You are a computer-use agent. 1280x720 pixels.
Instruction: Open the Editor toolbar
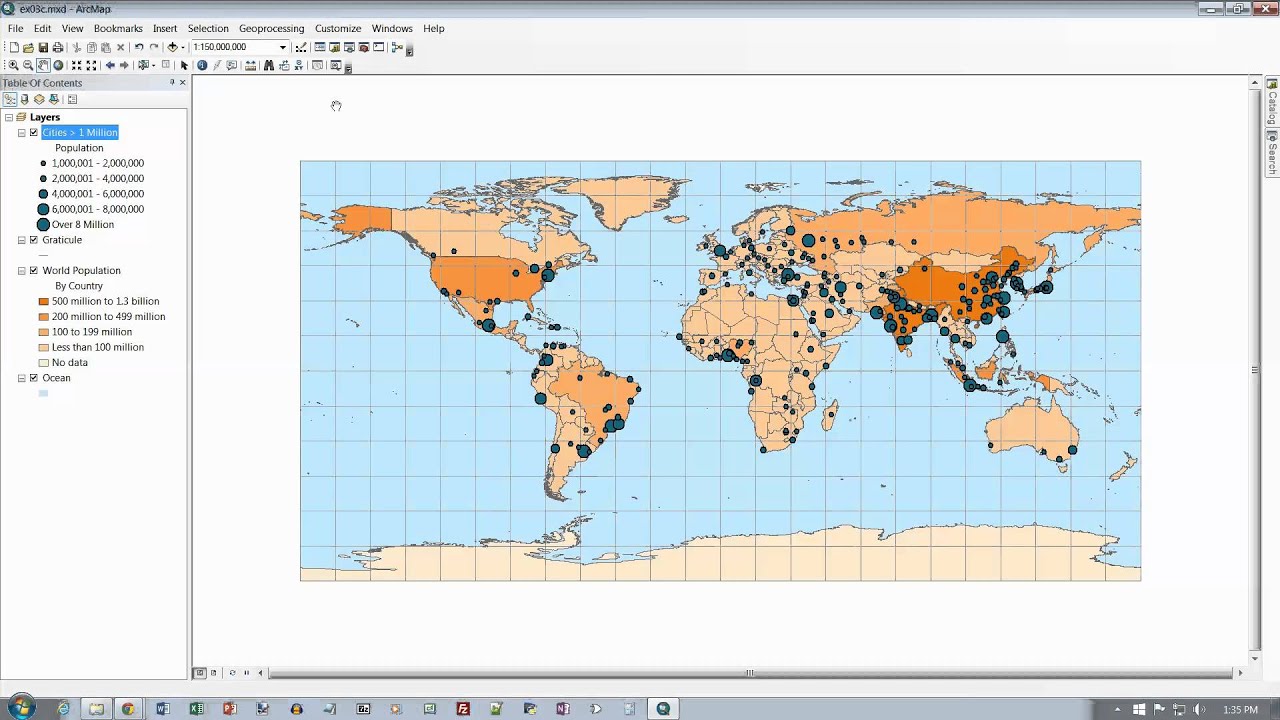point(299,47)
